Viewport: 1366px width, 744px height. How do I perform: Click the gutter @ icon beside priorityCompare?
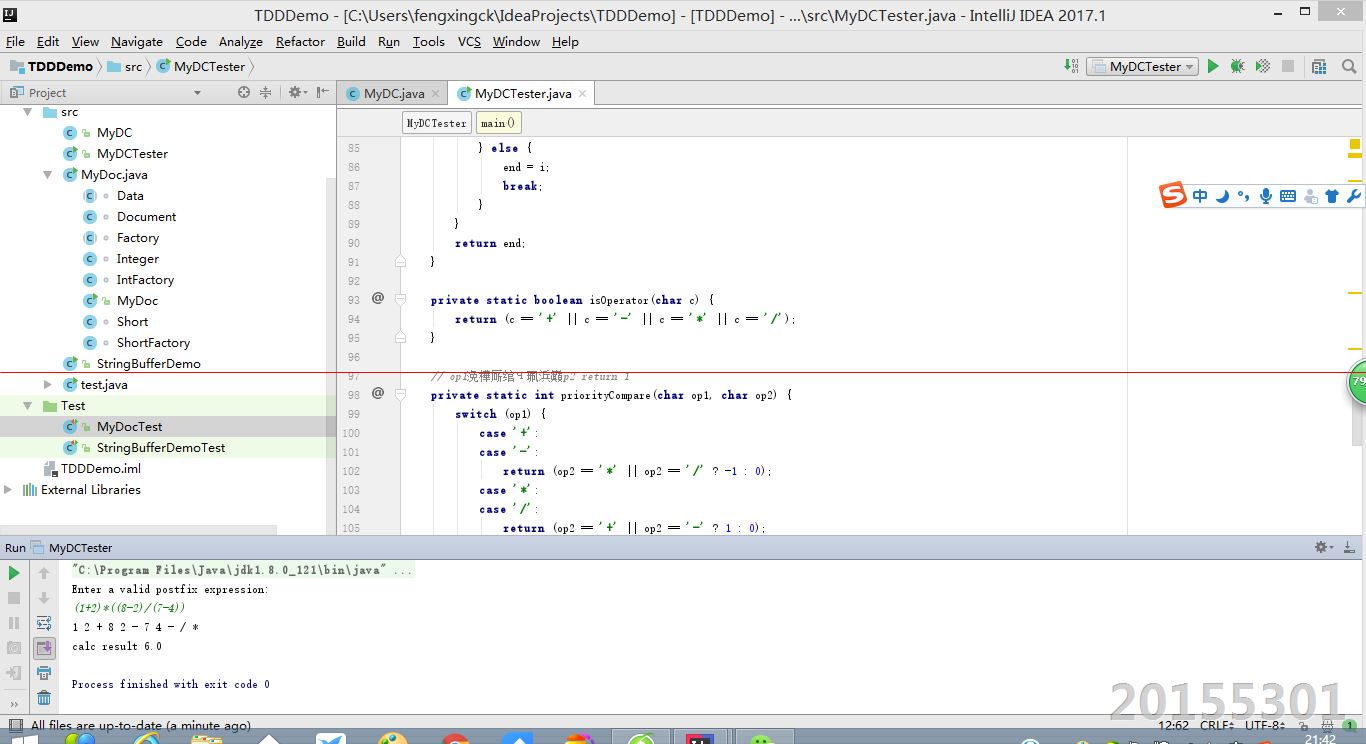(x=378, y=393)
